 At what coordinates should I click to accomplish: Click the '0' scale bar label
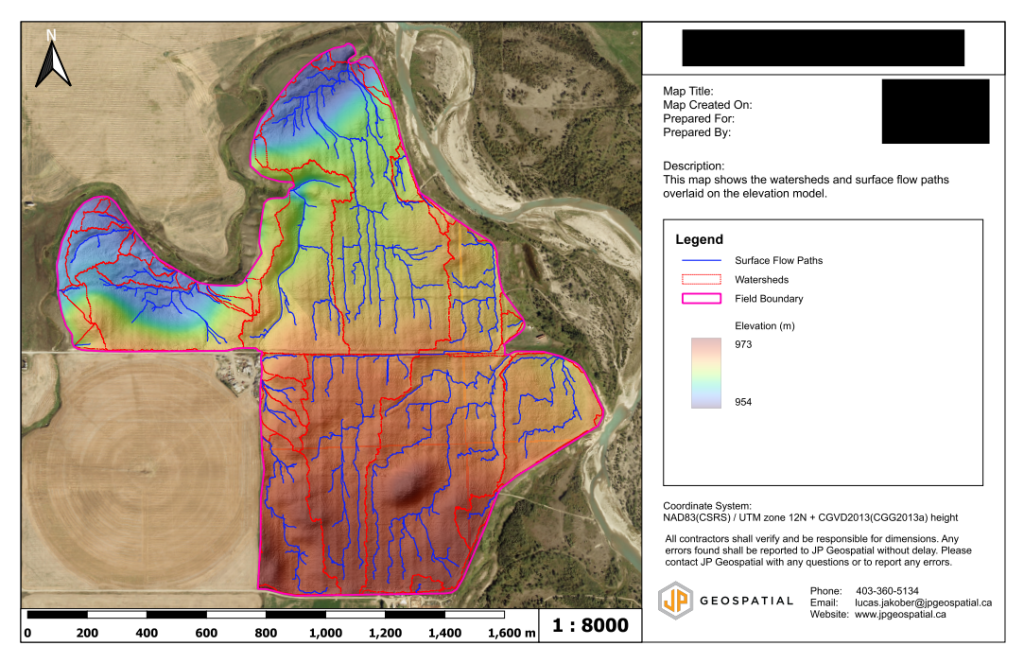coord(27,633)
